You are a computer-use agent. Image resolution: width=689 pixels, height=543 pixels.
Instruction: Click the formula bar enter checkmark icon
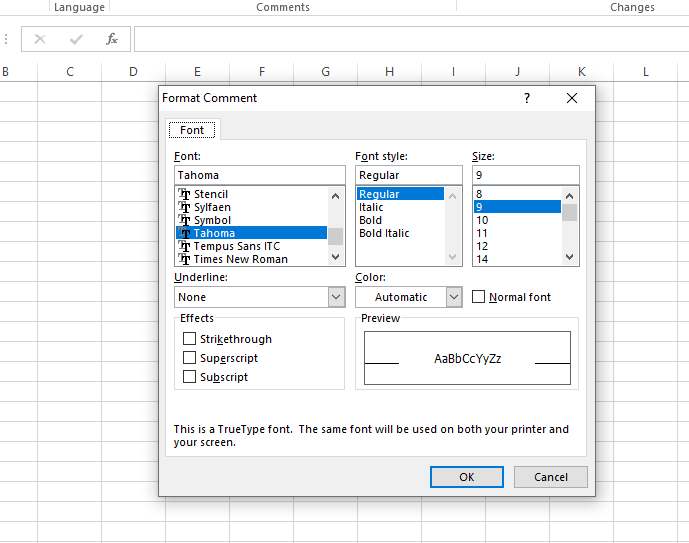pyautogui.click(x=76, y=39)
